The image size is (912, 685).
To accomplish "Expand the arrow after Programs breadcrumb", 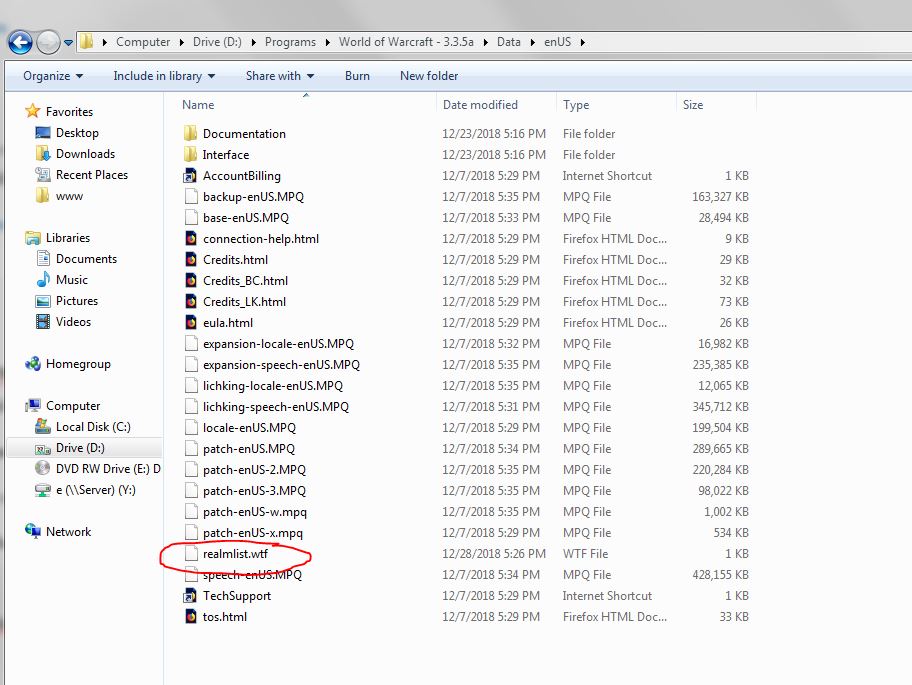I will click(327, 42).
